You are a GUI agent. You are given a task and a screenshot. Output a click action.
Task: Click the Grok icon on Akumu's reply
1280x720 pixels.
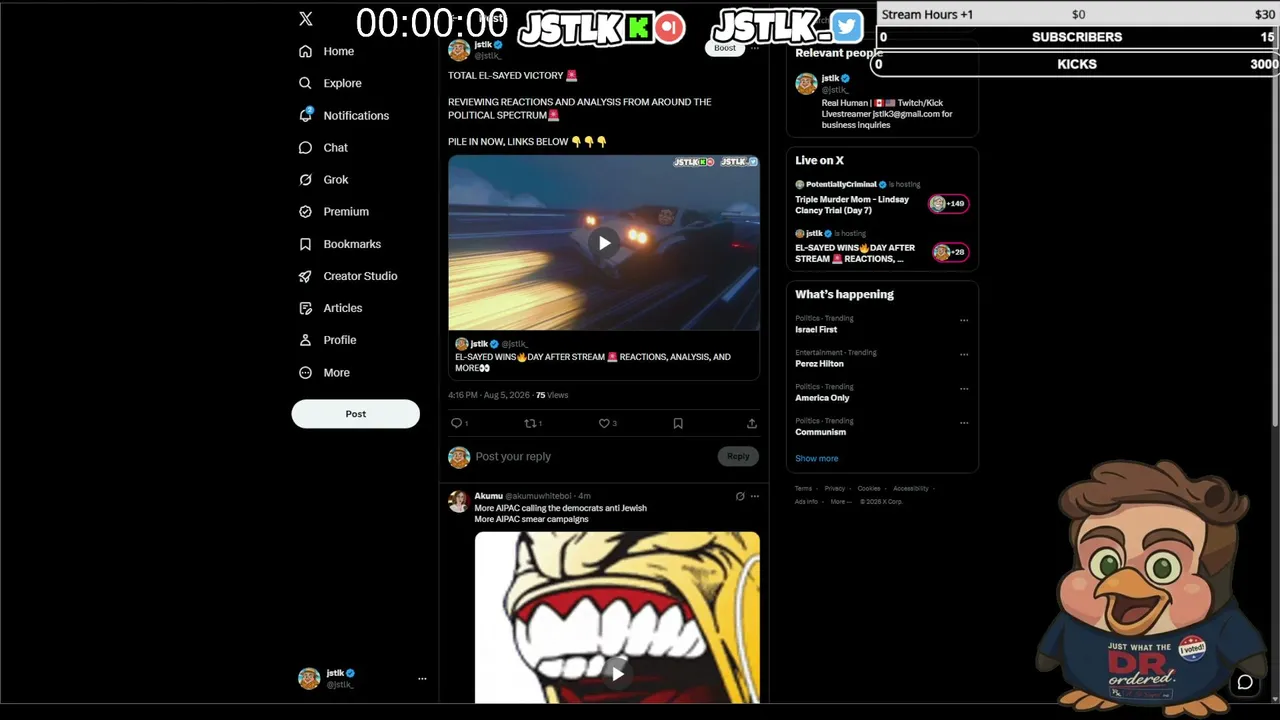(x=740, y=496)
